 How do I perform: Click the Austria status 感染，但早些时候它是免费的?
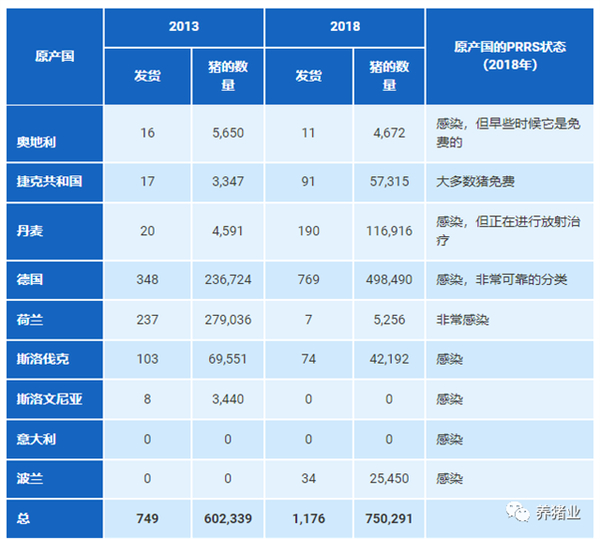click(x=508, y=133)
